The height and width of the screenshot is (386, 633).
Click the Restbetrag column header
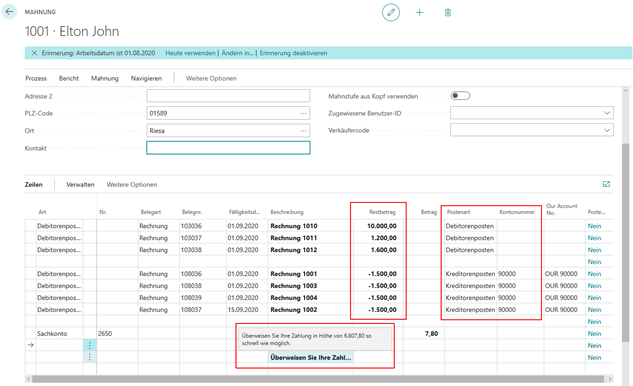(x=382, y=212)
